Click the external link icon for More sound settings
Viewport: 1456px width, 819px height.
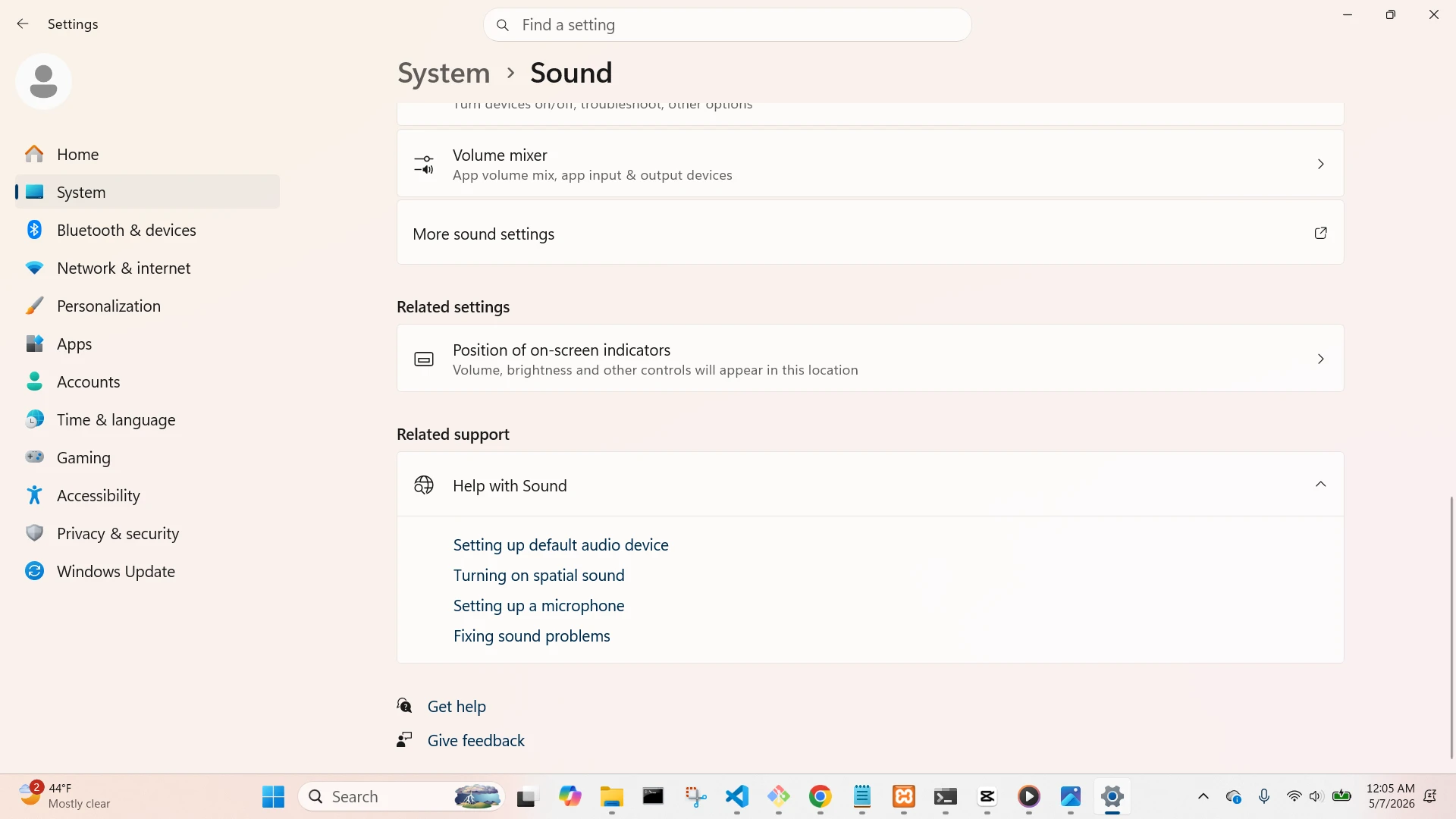pyautogui.click(x=1320, y=233)
